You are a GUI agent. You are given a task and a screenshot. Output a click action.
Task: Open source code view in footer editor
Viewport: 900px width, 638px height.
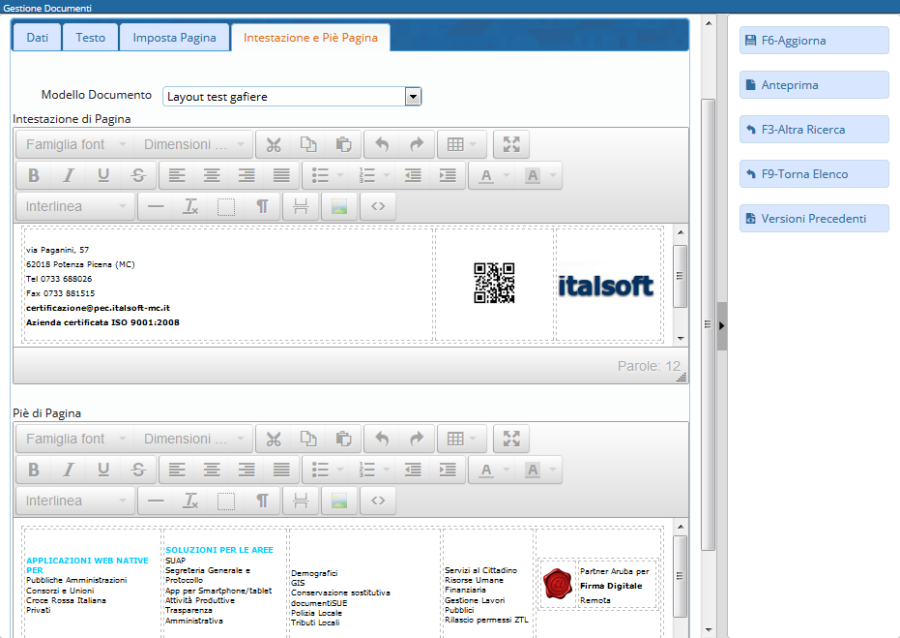tap(377, 500)
